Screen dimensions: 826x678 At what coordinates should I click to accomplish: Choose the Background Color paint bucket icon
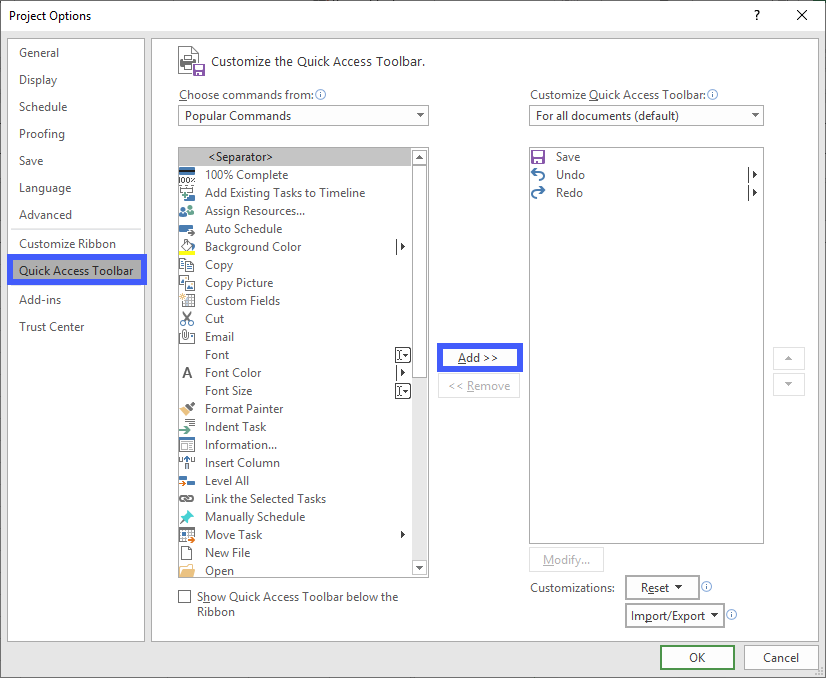click(x=186, y=247)
